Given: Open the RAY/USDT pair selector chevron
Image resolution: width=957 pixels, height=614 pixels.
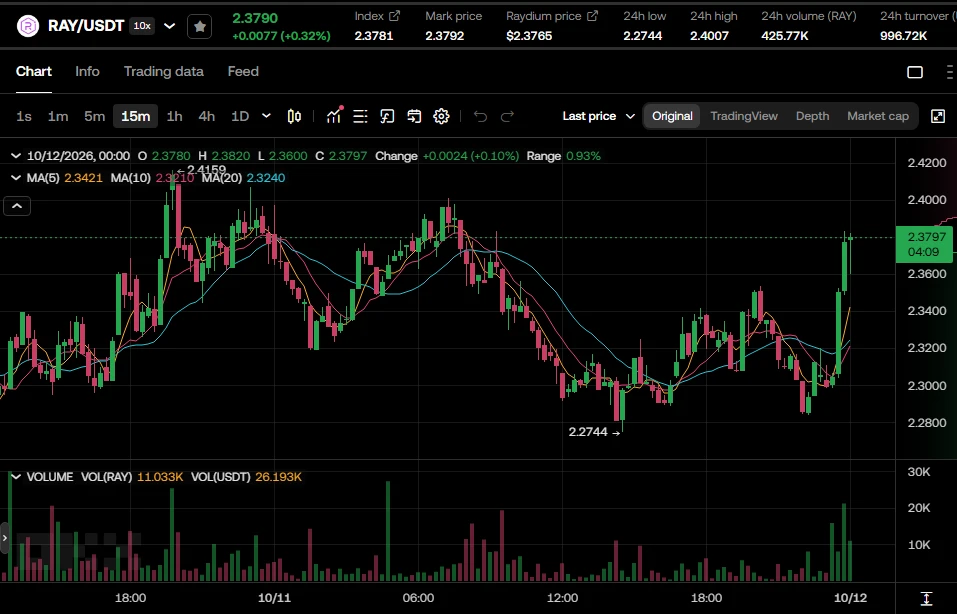Looking at the screenshot, I should (170, 26).
